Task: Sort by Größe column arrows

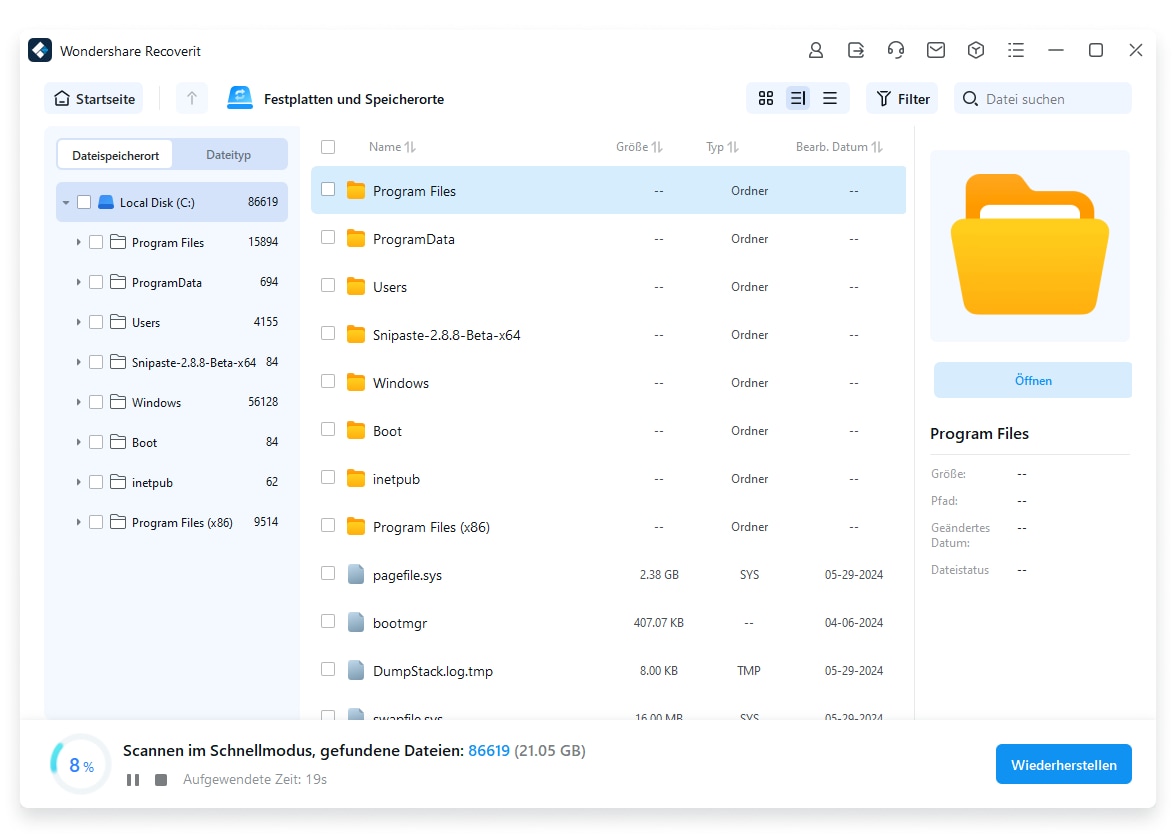Action: click(x=657, y=147)
